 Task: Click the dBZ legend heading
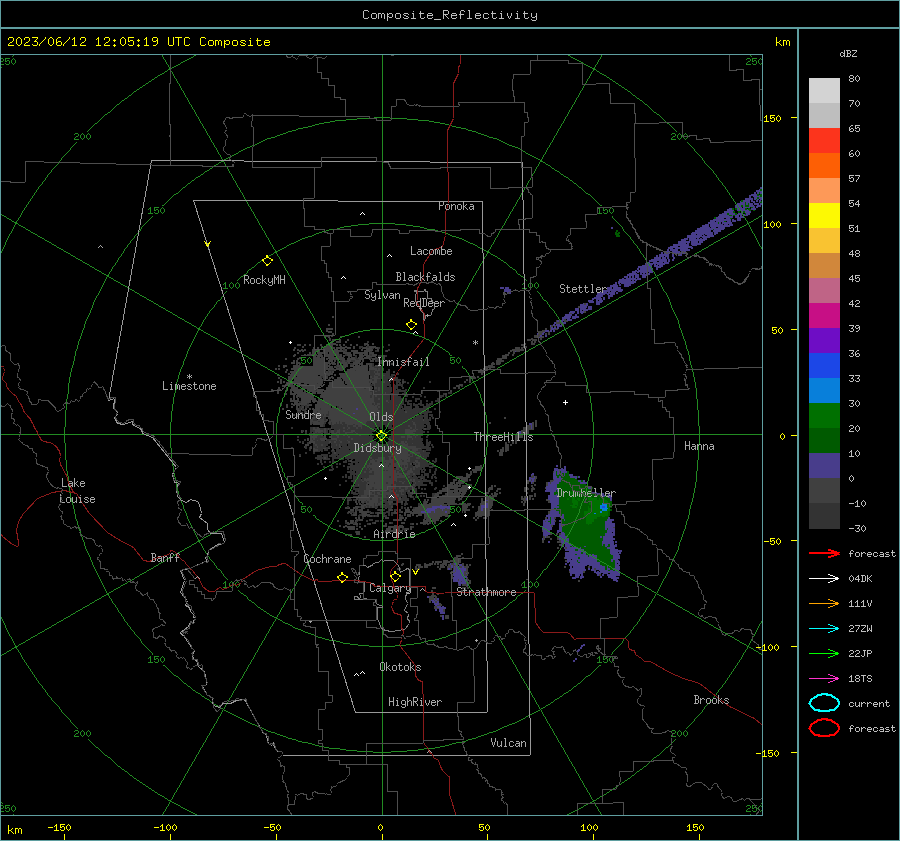pos(848,53)
